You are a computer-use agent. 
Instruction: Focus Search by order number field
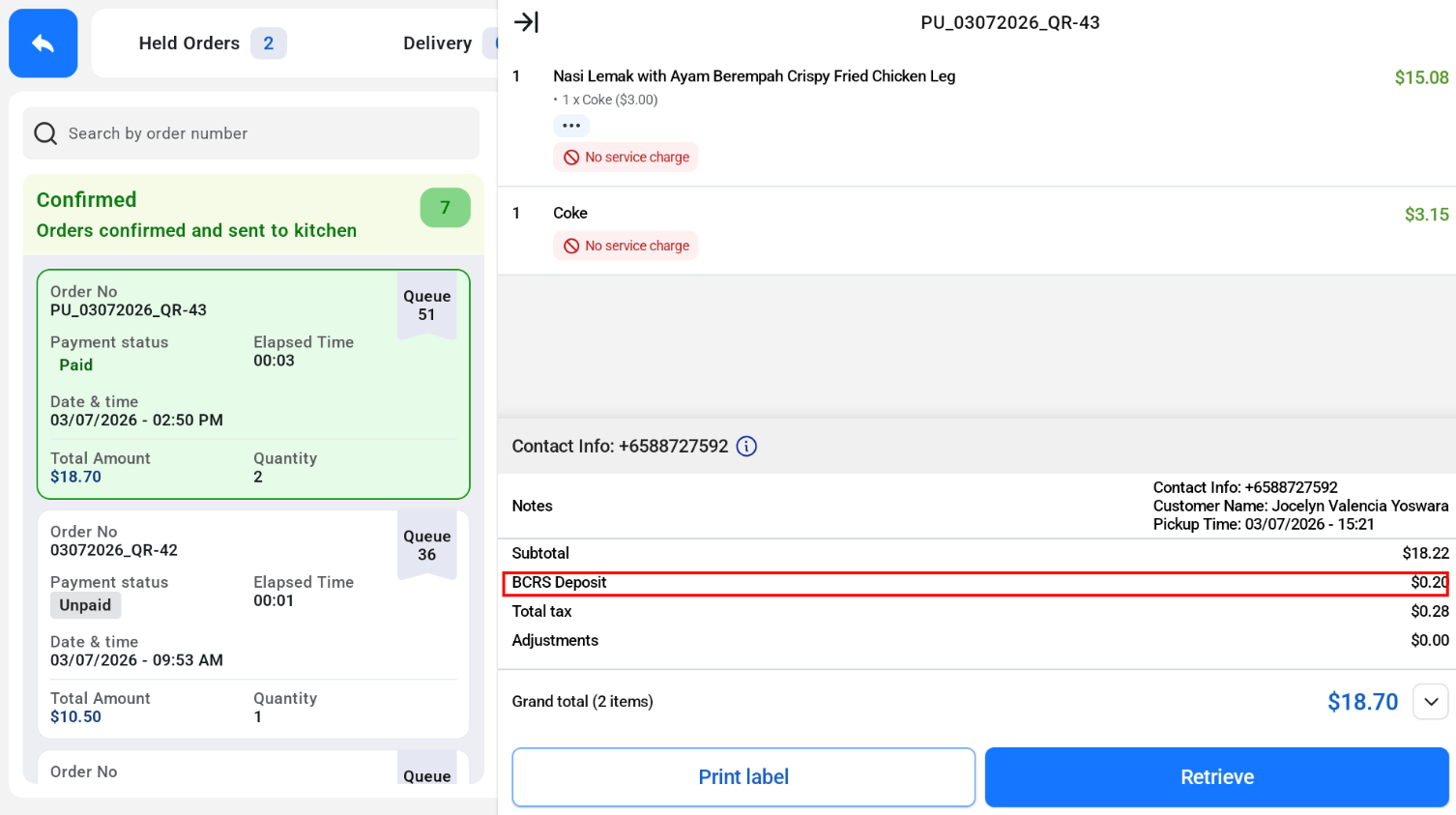coord(251,133)
